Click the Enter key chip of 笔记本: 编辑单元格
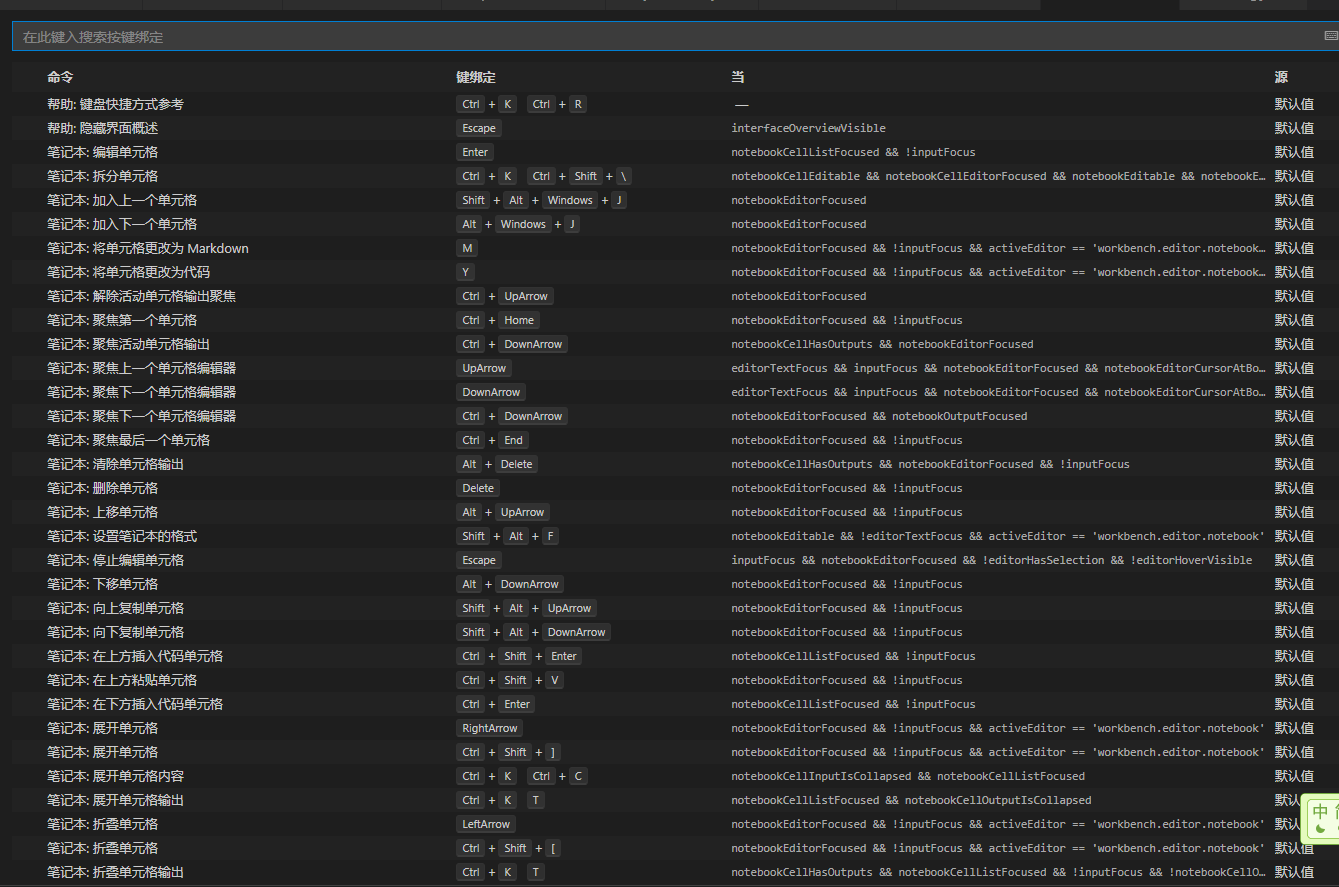 click(474, 151)
